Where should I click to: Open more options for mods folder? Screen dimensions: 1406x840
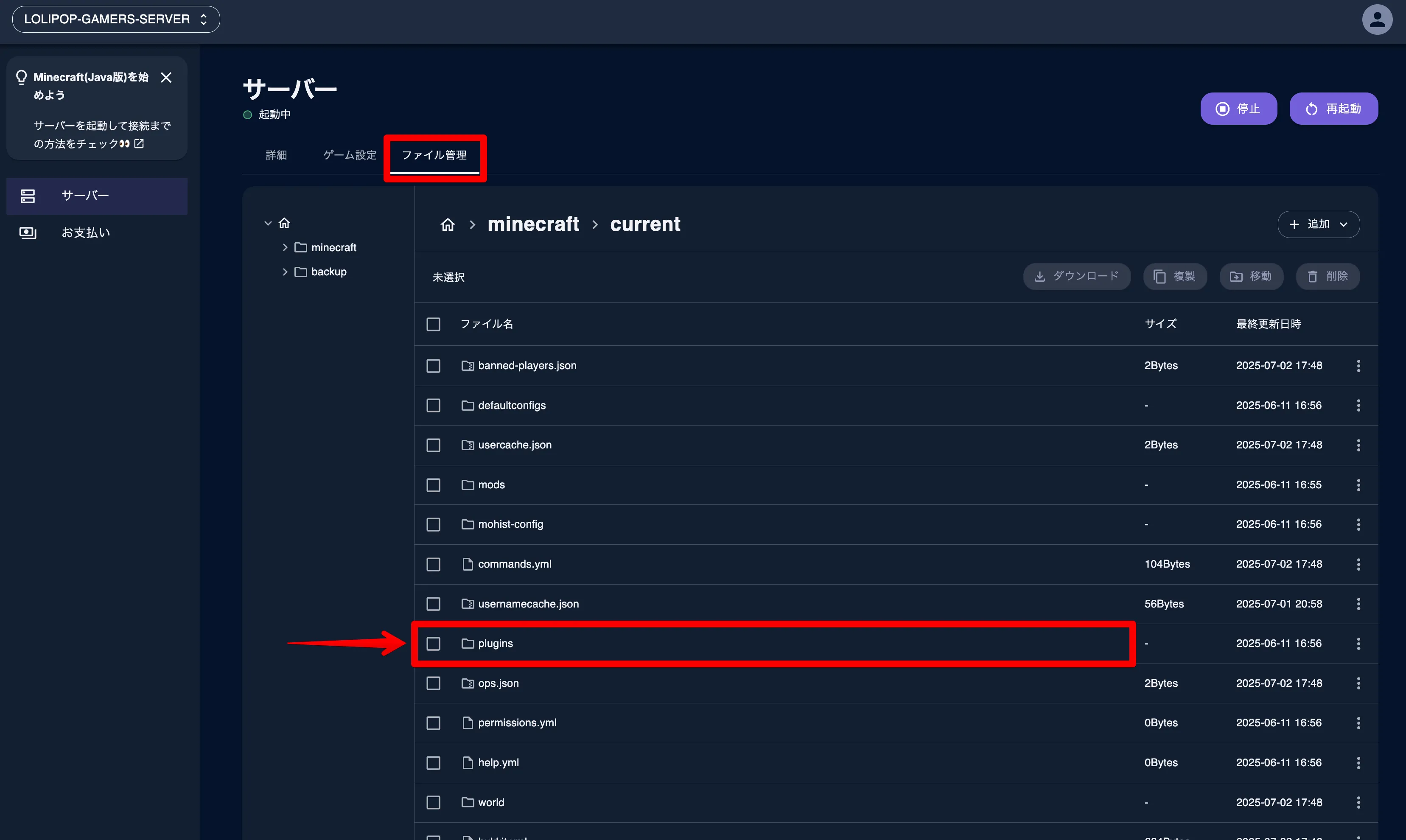[1358, 484]
